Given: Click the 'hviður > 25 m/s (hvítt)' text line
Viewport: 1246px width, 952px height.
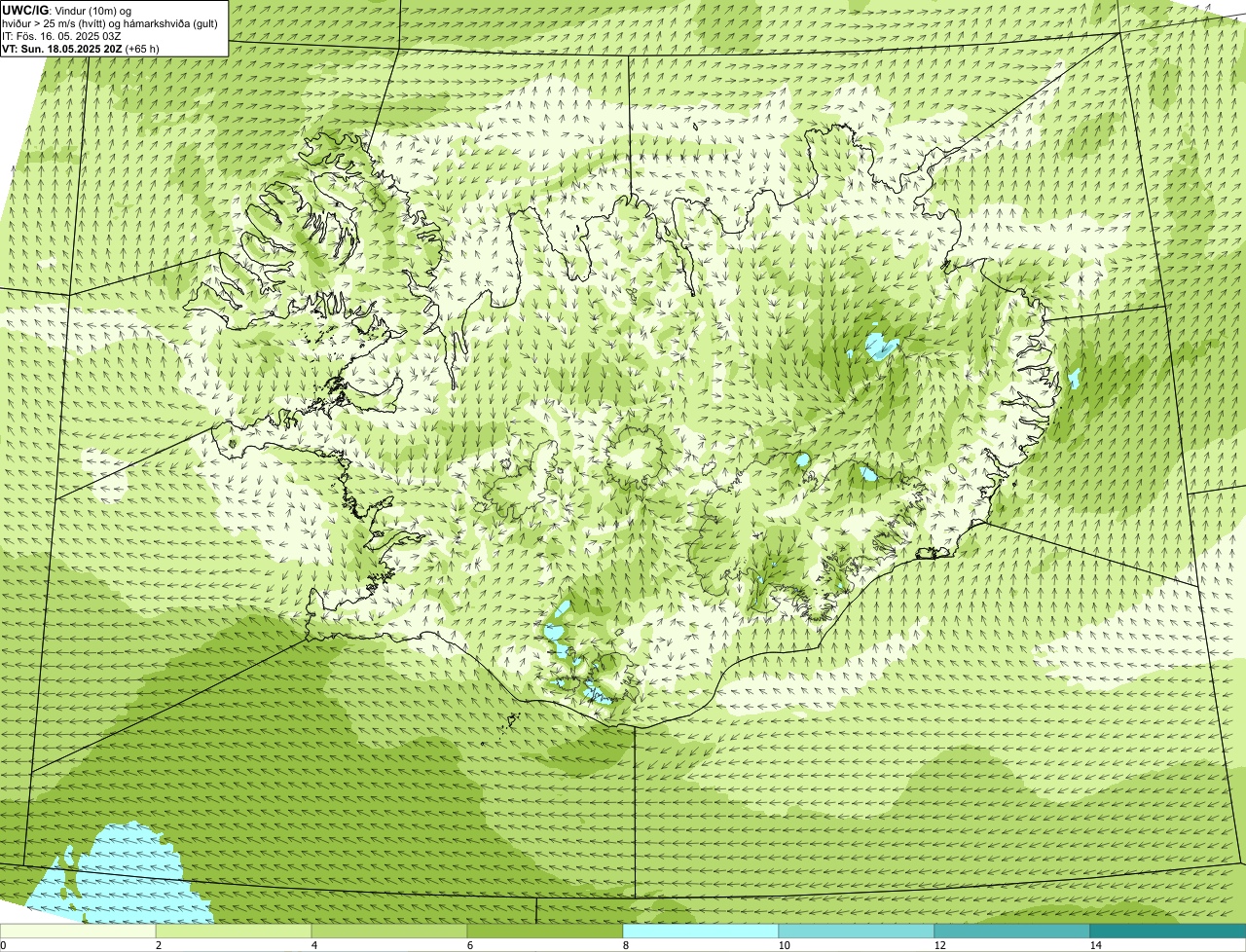Looking at the screenshot, I should 110,22.
